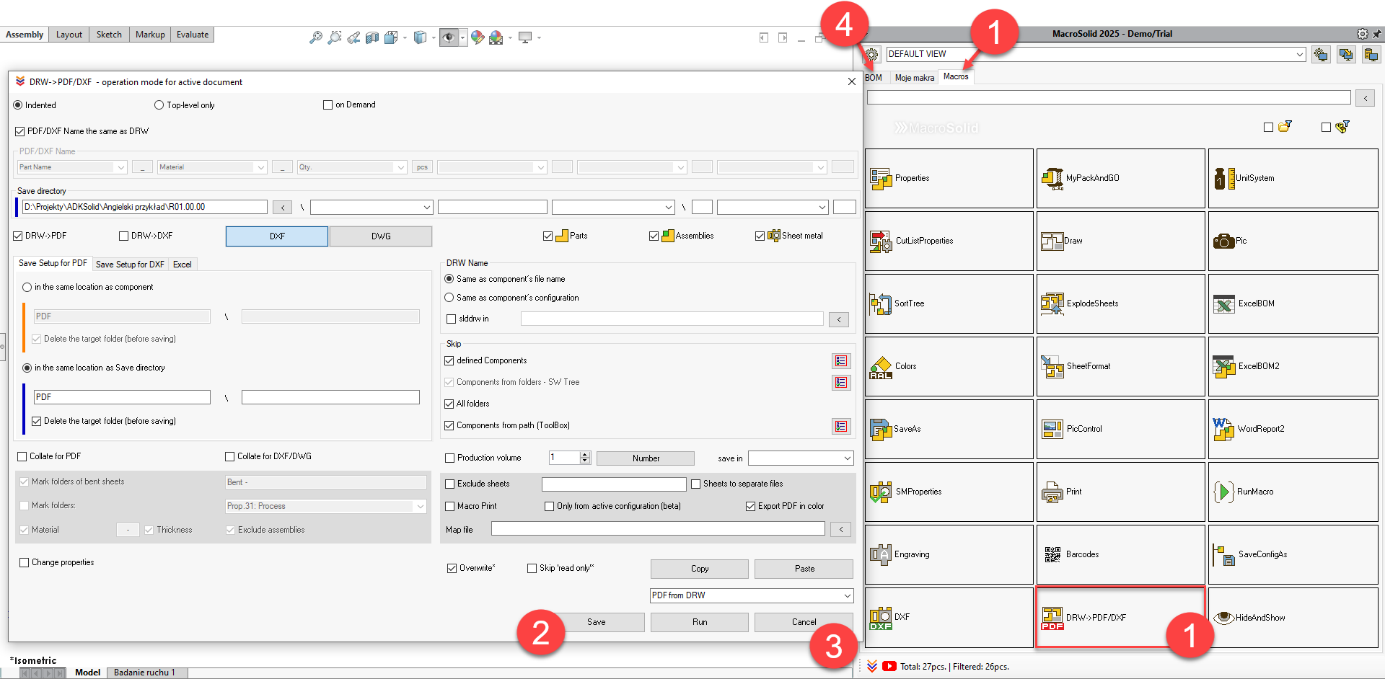The image size is (1385, 679).
Task: Open the Excel tab in dialog
Action: click(x=182, y=264)
